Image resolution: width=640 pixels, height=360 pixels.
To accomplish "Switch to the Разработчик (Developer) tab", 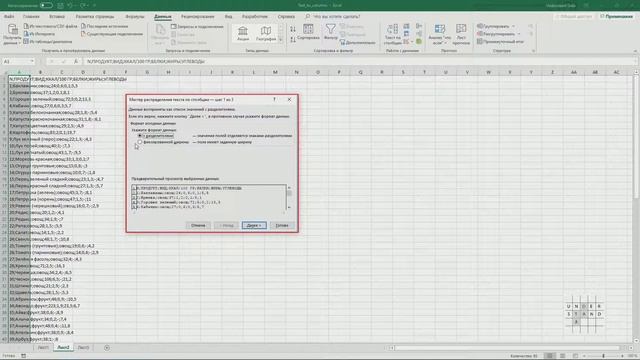I will 255,17.
